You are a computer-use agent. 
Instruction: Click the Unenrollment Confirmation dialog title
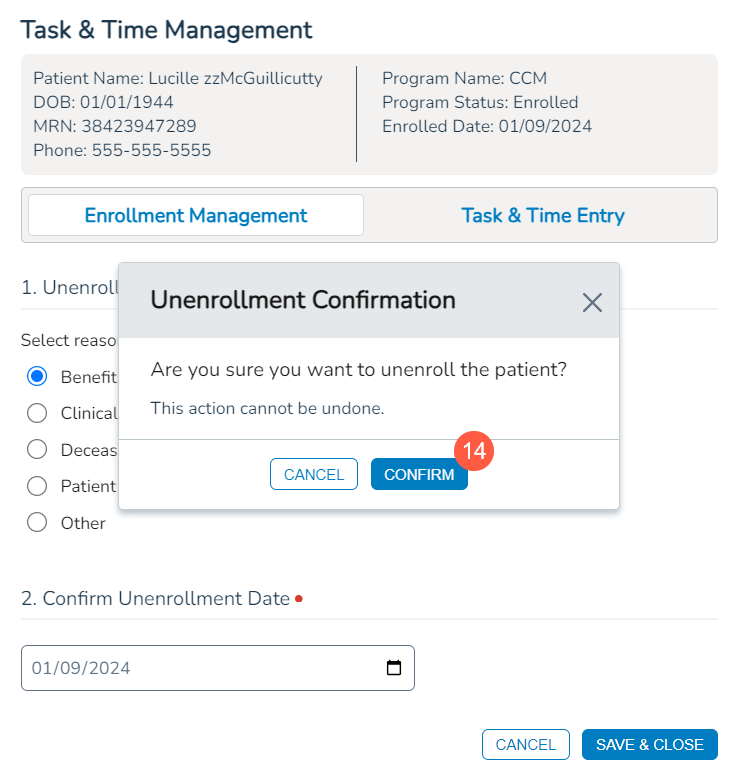click(x=303, y=300)
